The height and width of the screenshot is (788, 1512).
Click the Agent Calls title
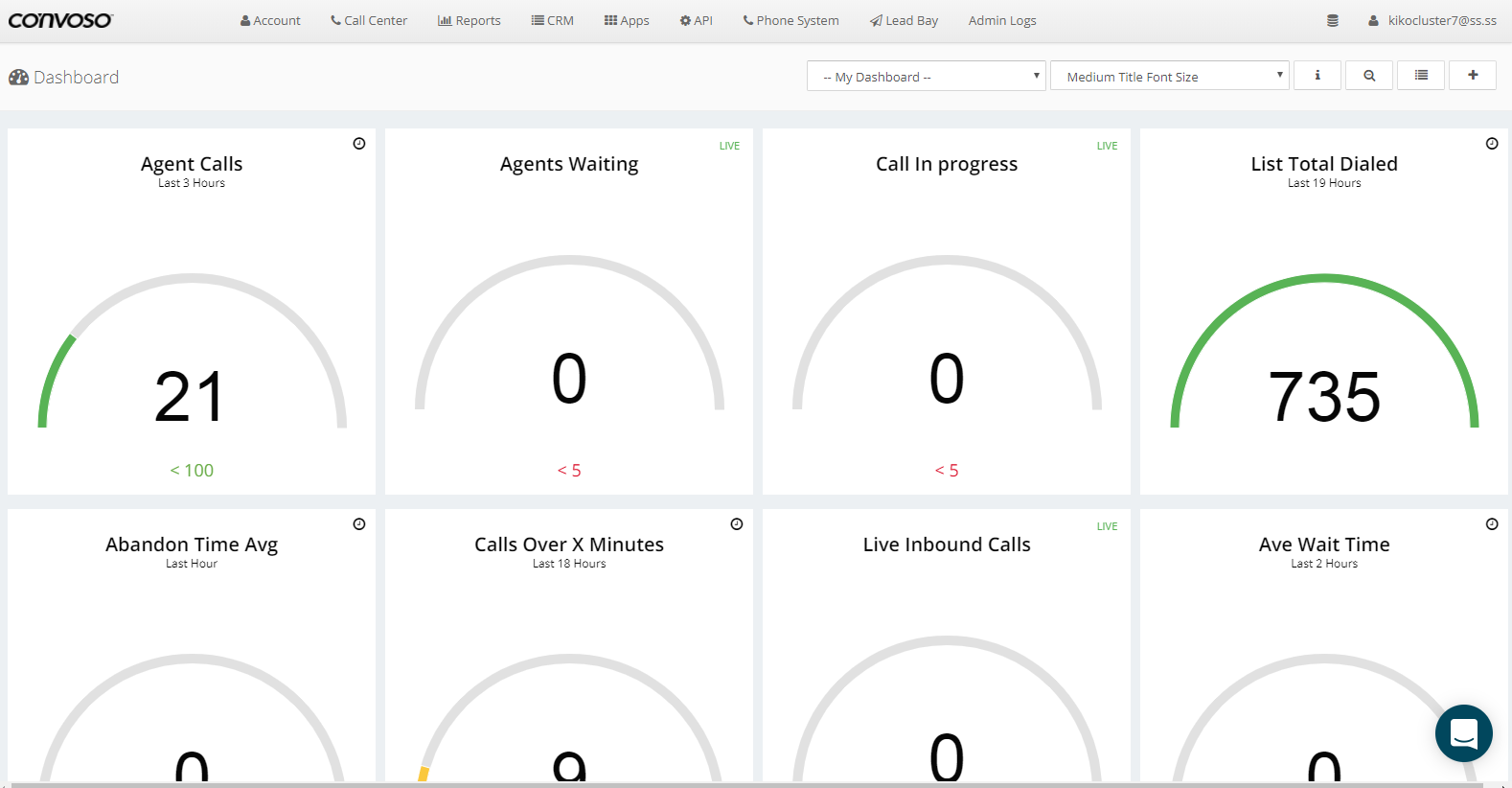pyautogui.click(x=192, y=164)
